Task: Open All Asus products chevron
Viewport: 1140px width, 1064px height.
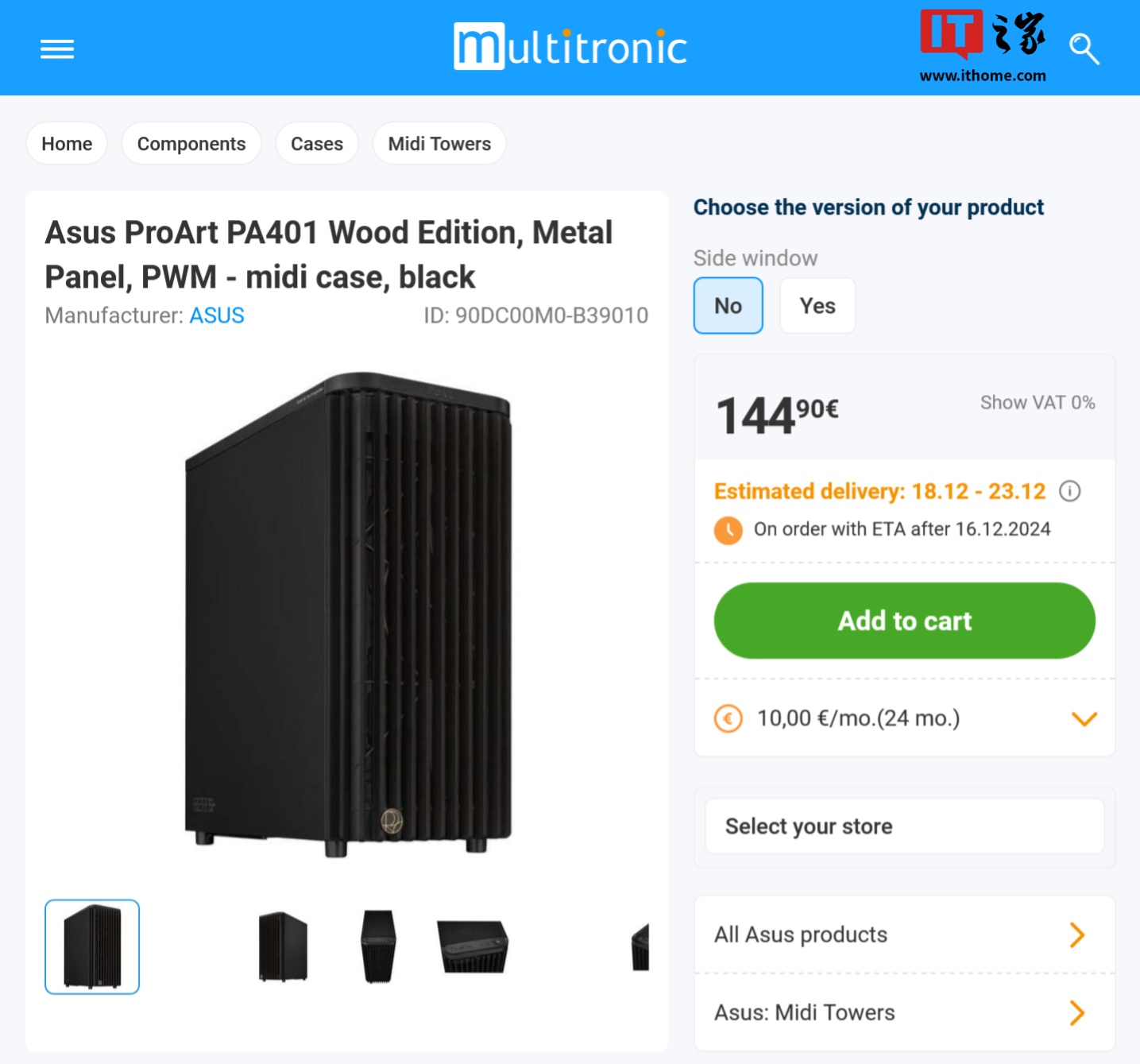Action: point(1076,935)
